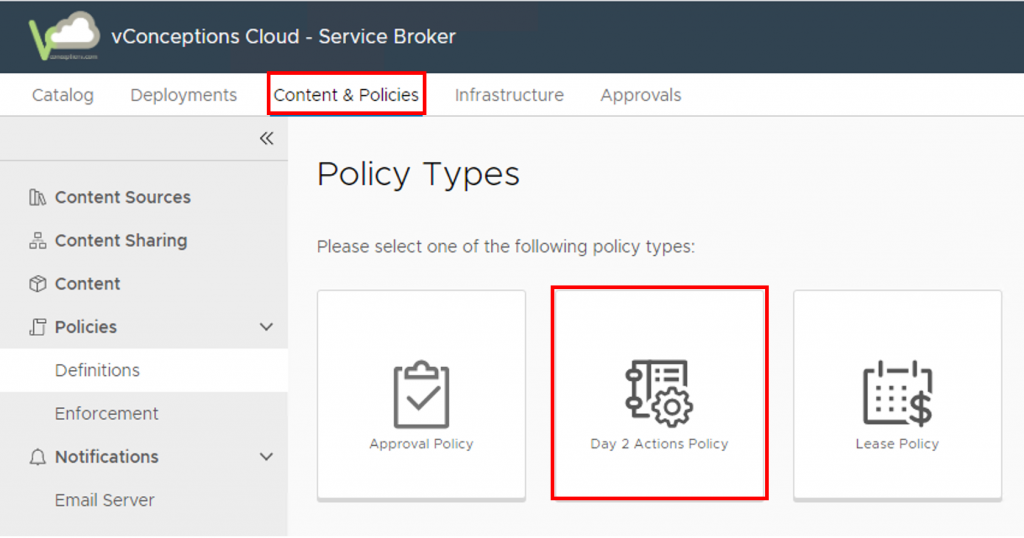
Task: Click the Policies scroll icon in sidebar
Action: (38, 327)
